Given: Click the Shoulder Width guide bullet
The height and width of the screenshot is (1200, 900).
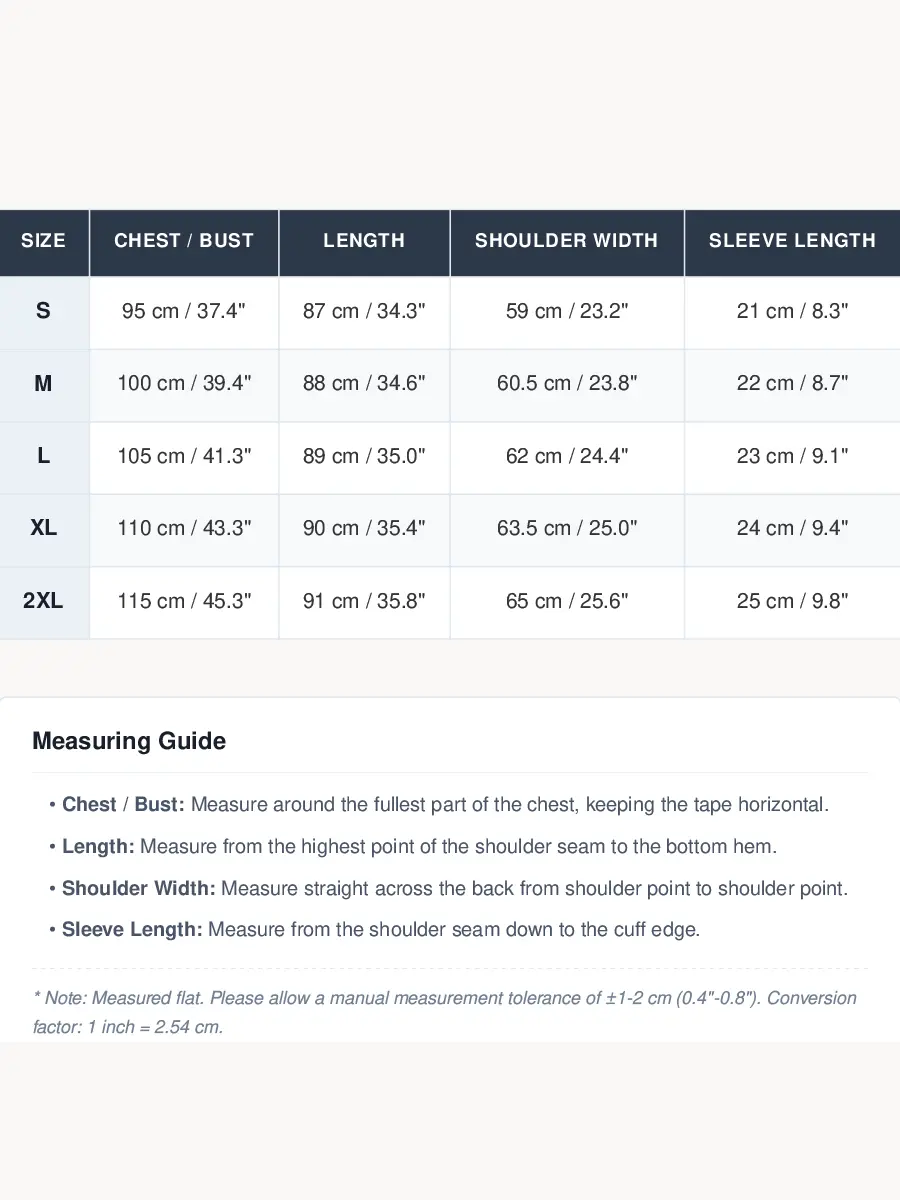Looking at the screenshot, I should tap(448, 888).
